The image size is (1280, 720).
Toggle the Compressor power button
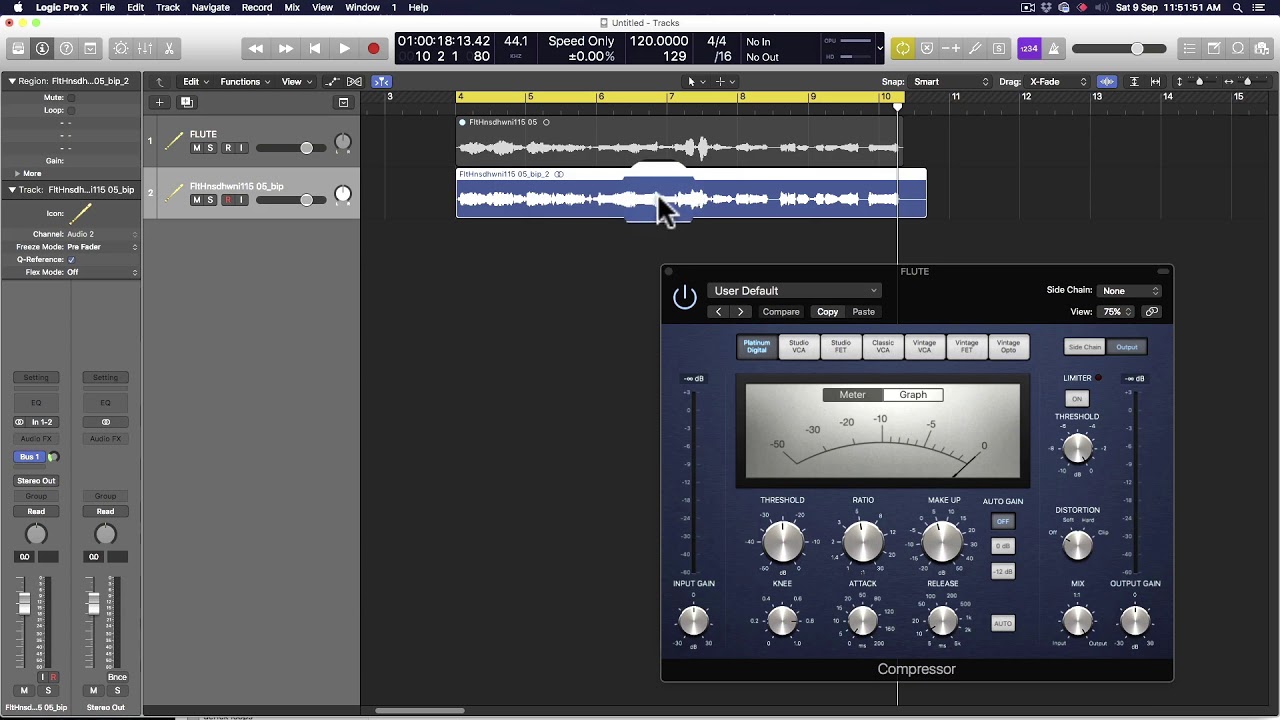point(684,297)
